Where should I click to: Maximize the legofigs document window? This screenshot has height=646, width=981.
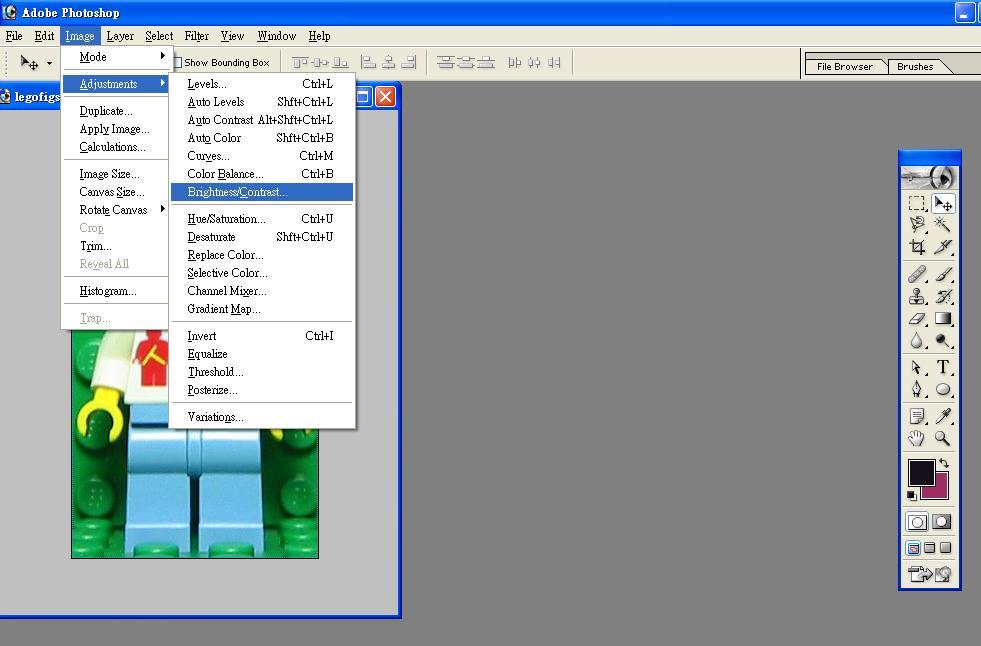point(363,96)
